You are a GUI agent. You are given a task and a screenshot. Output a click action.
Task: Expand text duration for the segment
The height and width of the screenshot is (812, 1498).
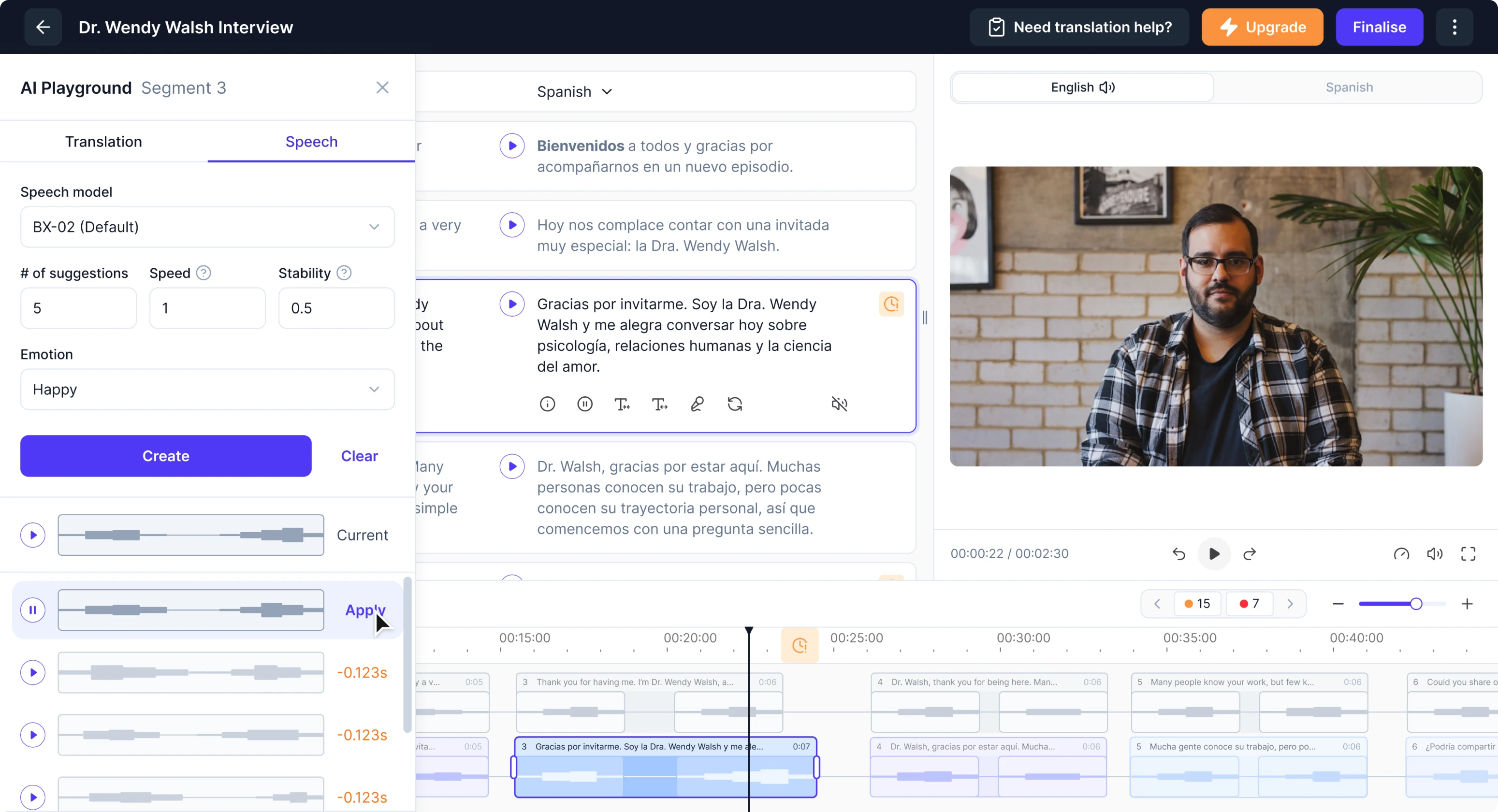[x=659, y=403]
